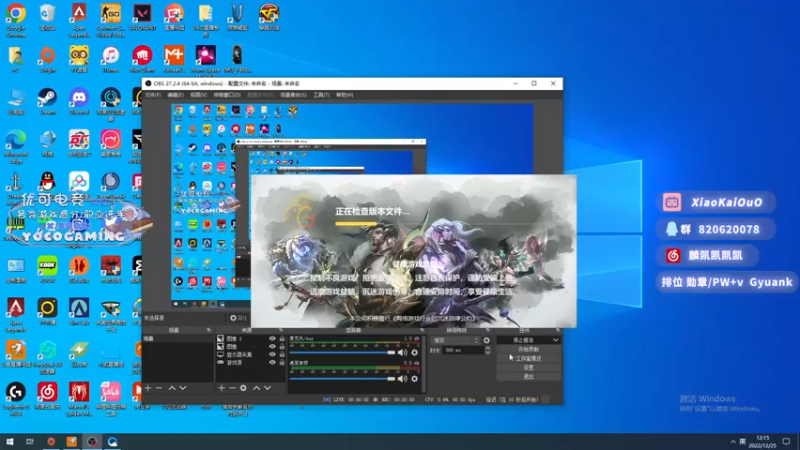
Task: Undock the Sources panel via header icon
Action: click(x=281, y=330)
